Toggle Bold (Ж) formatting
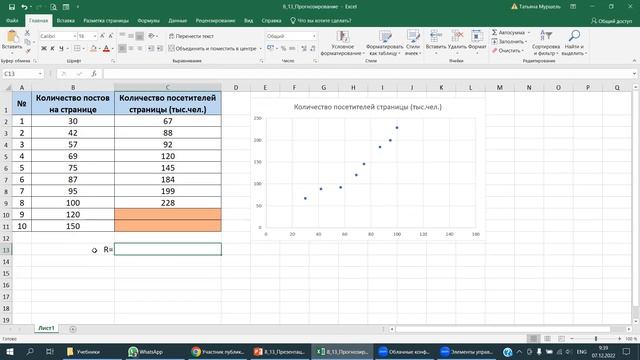Image resolution: width=640 pixels, height=360 pixels. 44,49
